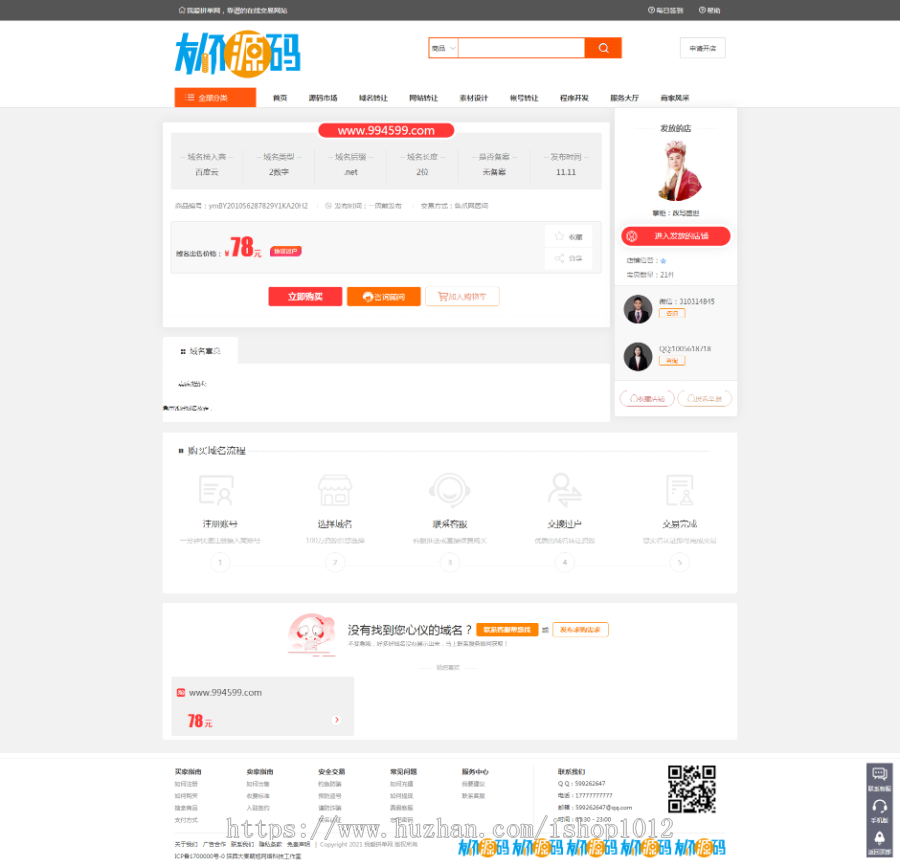
Task: Click the outlined publish request button
Action: 580,629
